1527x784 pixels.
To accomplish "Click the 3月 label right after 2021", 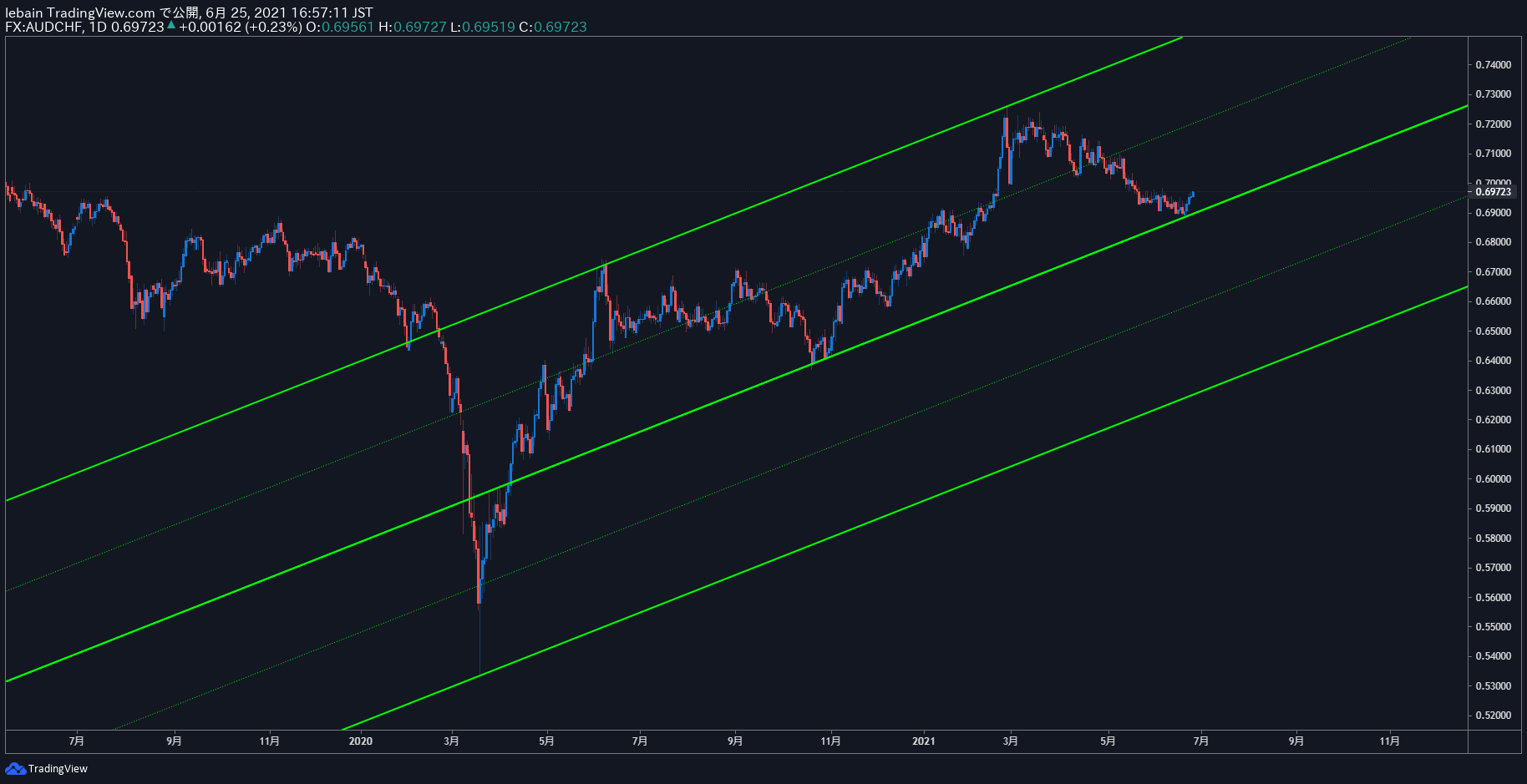I will pos(1011,741).
